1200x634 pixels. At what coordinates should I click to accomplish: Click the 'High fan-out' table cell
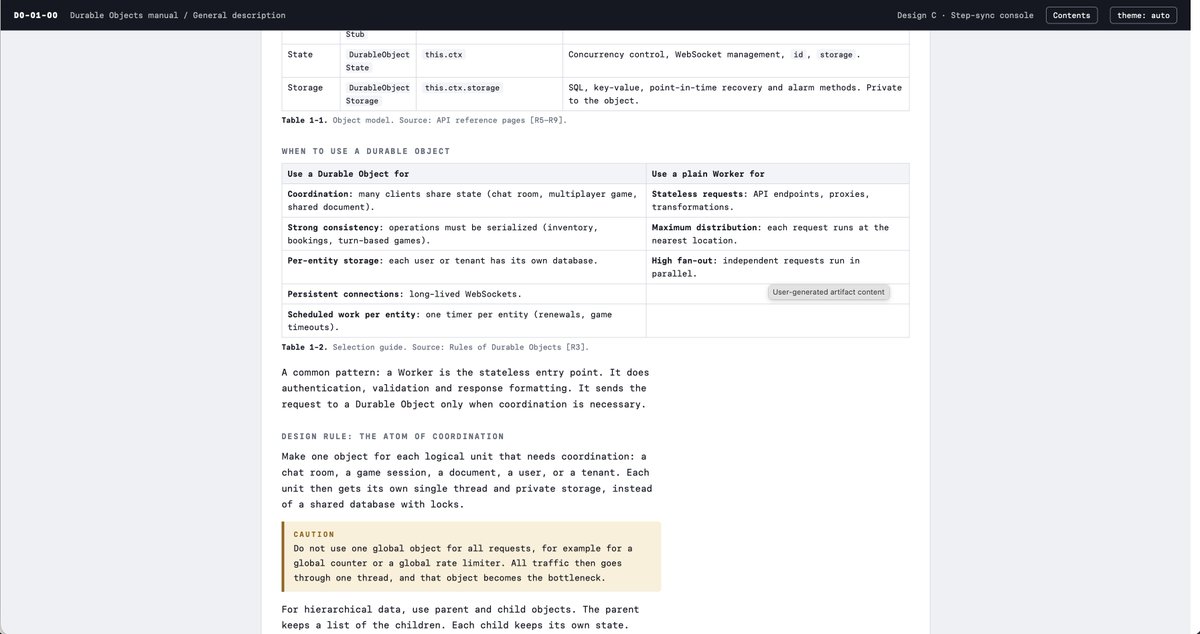pos(778,267)
